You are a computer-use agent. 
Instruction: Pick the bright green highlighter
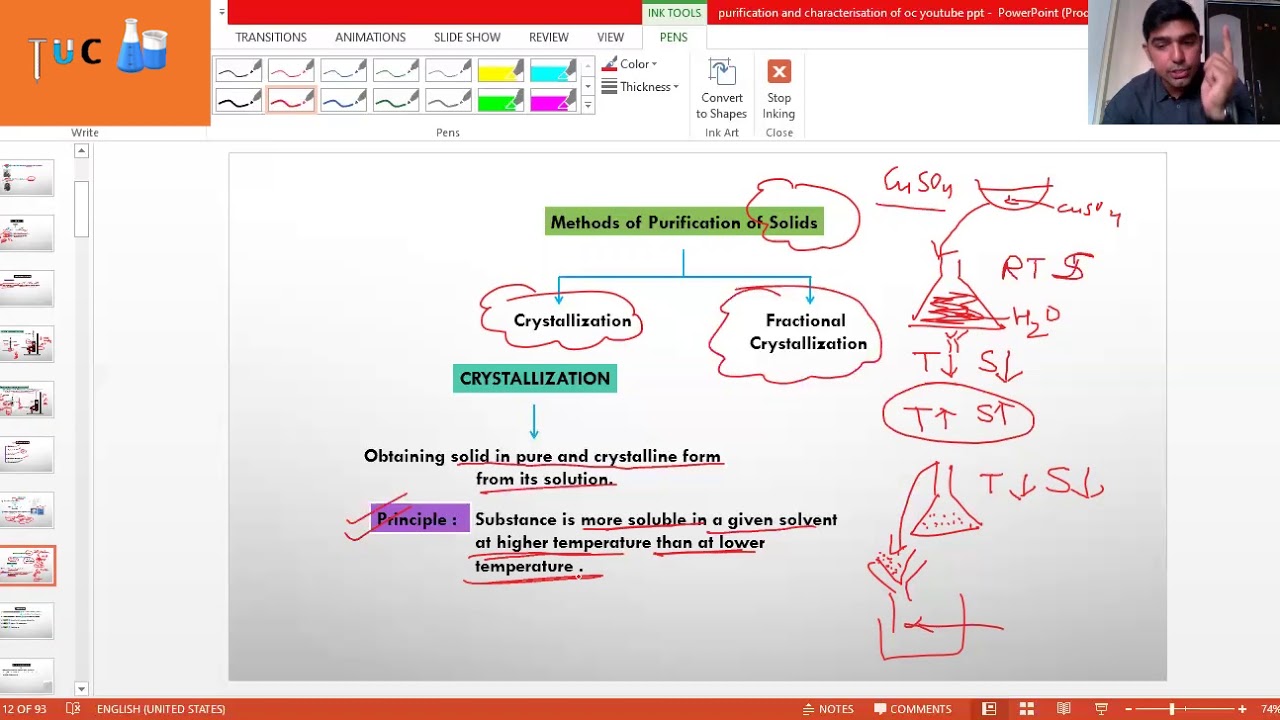(x=501, y=100)
